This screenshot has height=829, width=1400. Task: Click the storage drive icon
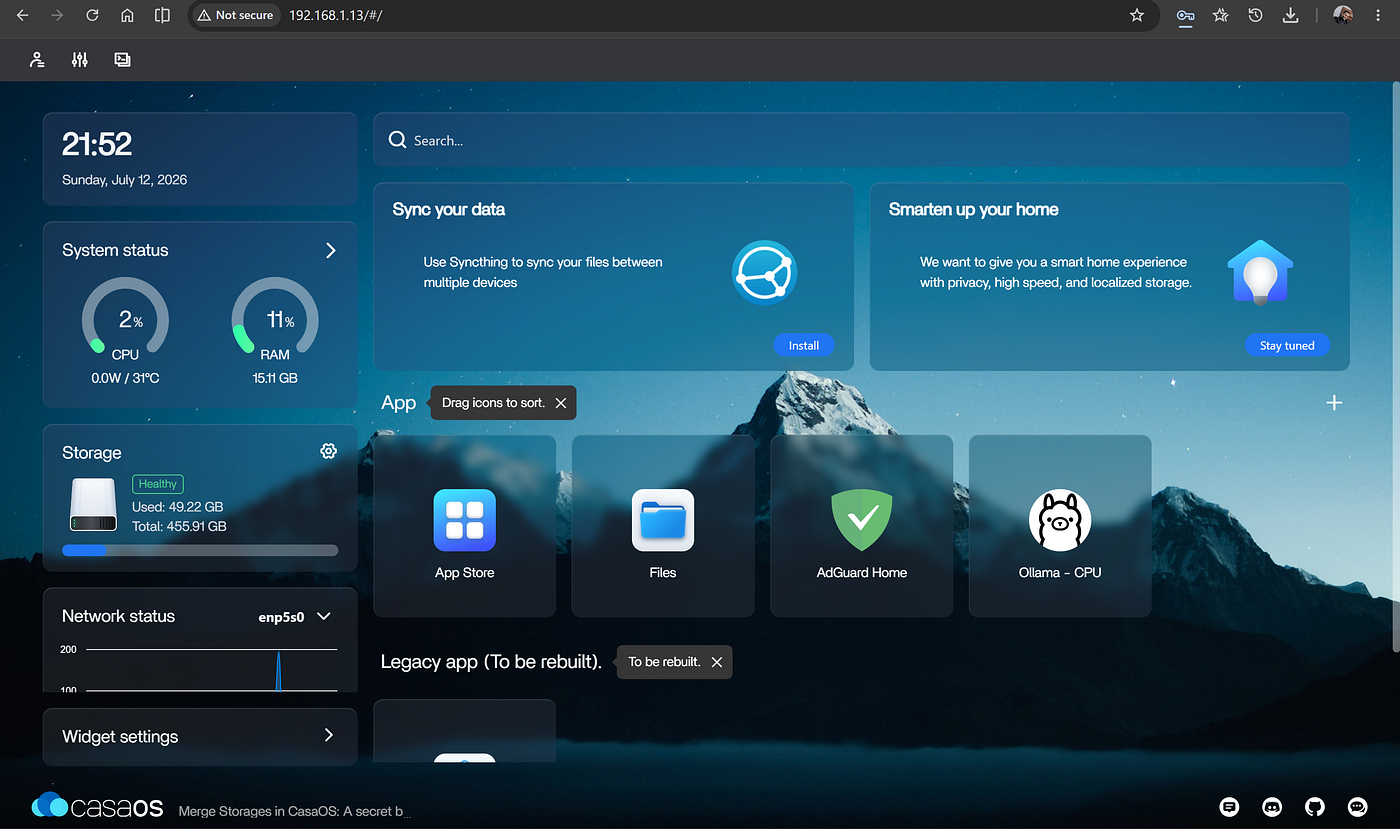click(94, 504)
